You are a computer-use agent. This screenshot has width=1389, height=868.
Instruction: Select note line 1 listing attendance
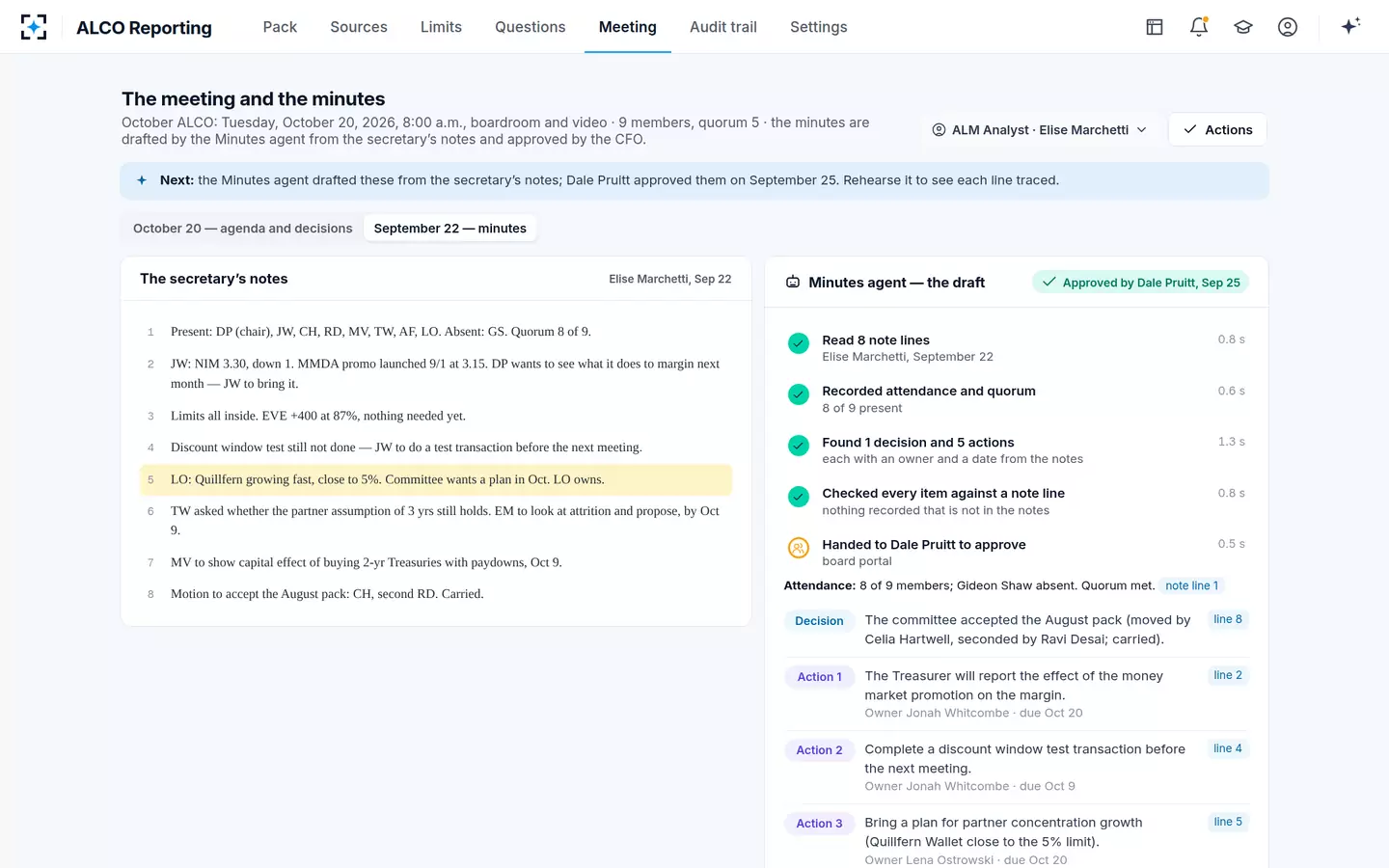click(436, 332)
